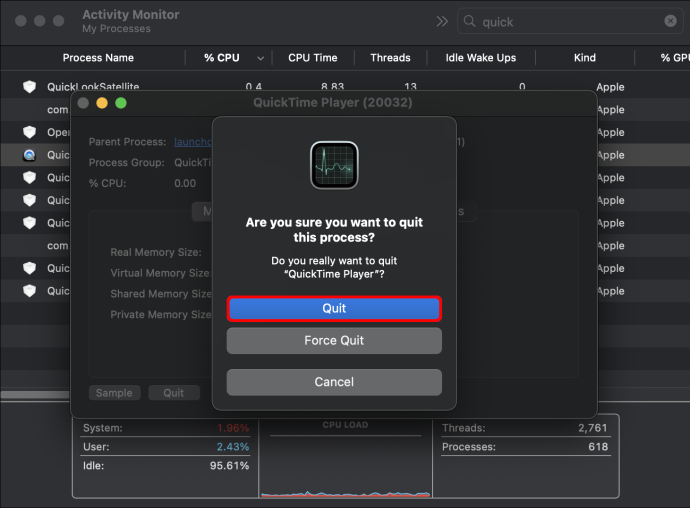The width and height of the screenshot is (690, 508).
Task: Sort by the Process Name column
Action: click(98, 58)
